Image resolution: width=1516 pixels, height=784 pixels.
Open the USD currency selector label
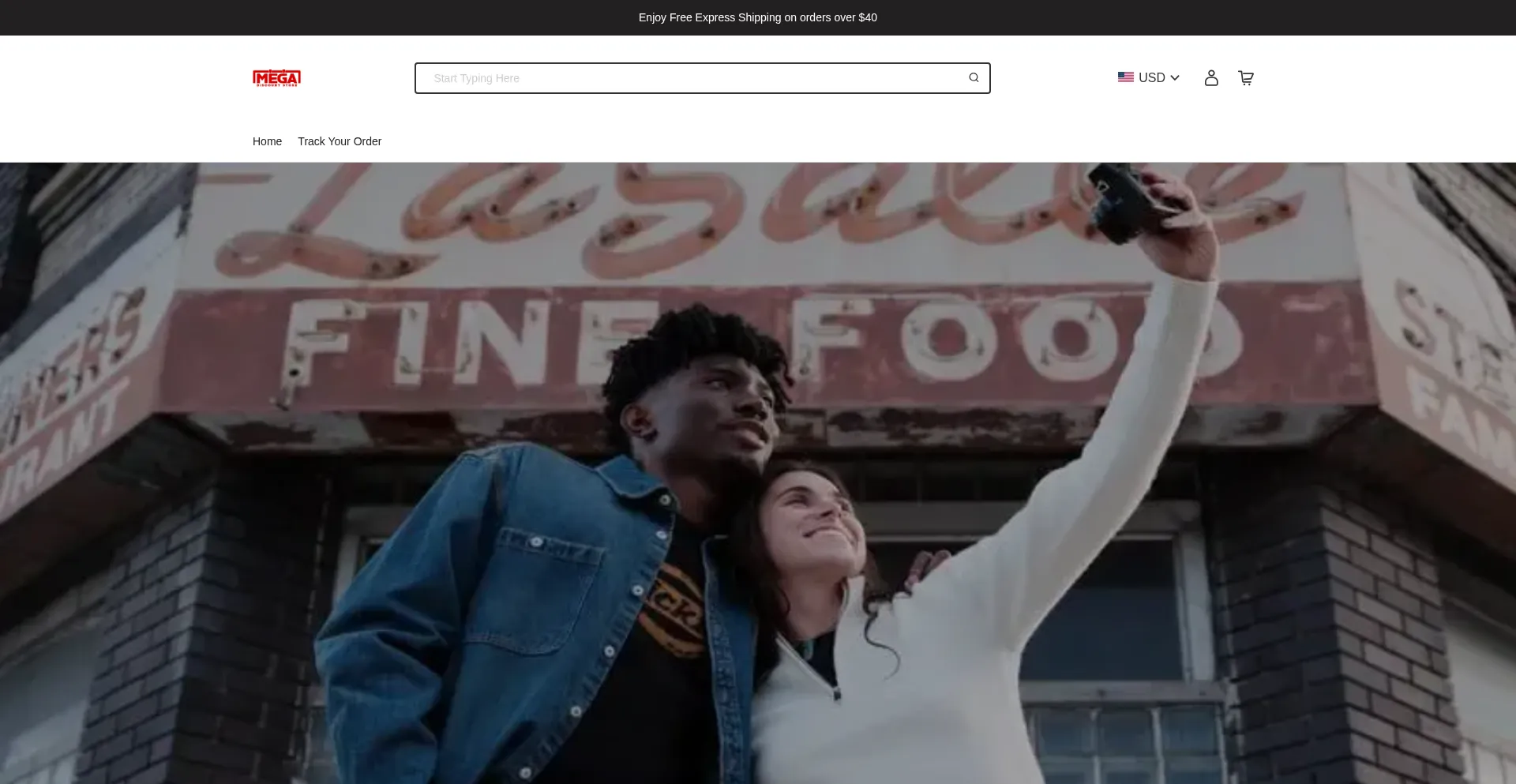(x=1151, y=78)
